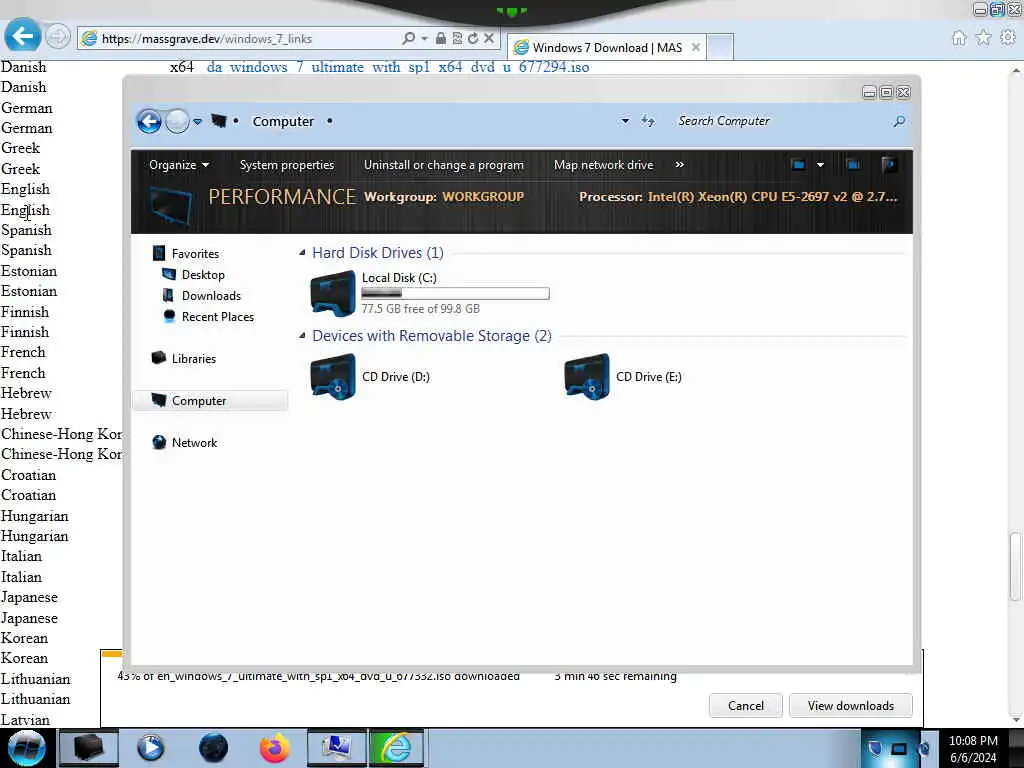Click the security shield tray icon

tap(875, 748)
